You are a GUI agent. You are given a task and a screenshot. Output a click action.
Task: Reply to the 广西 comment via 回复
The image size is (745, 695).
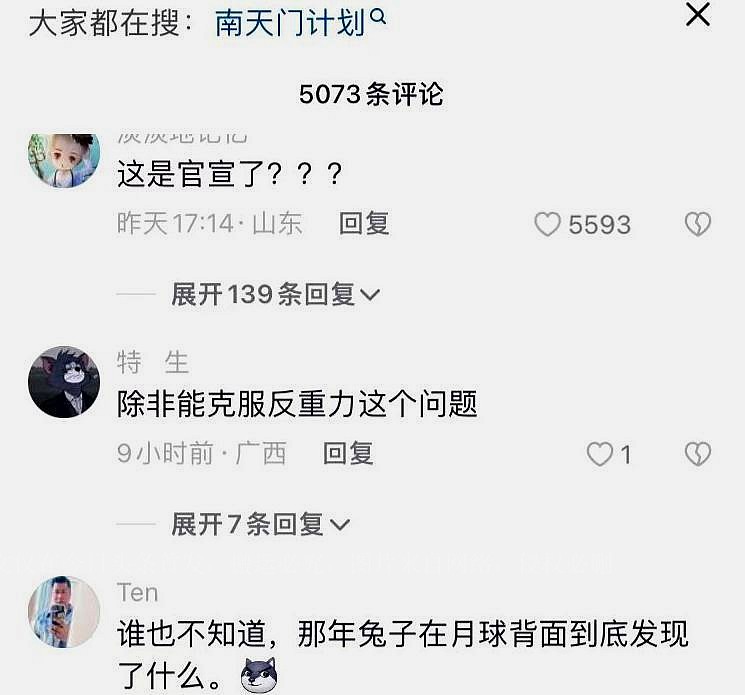click(348, 453)
